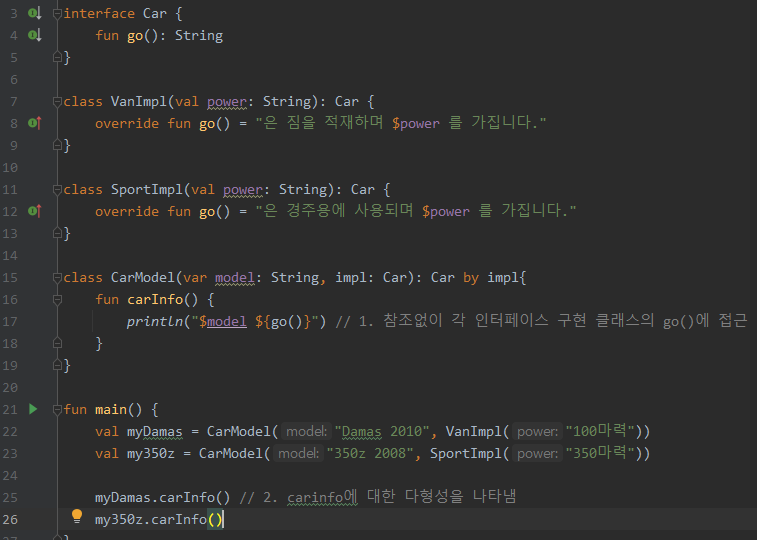757x540 pixels.
Task: Click the implemented-by gutter icon for interface Car
Action: coord(34,14)
